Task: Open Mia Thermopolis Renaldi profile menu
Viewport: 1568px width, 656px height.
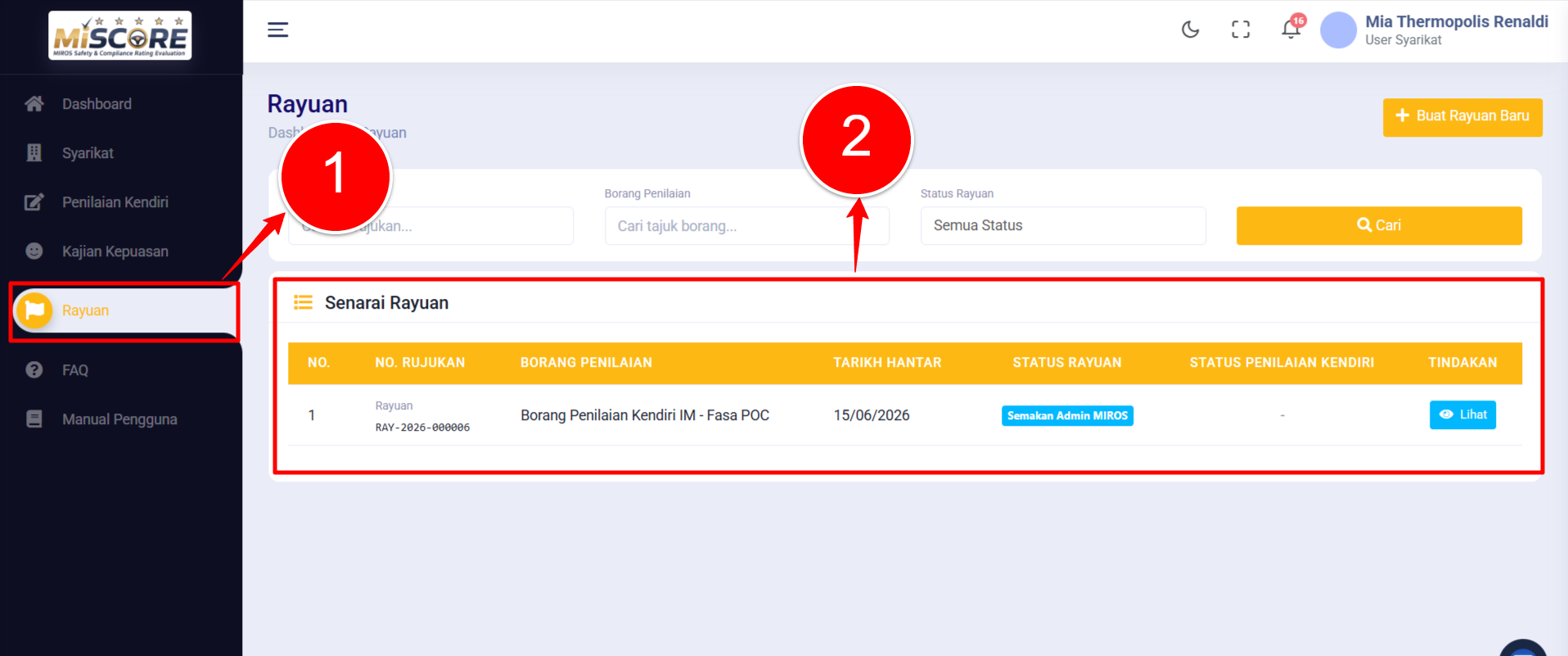Action: click(x=1457, y=22)
